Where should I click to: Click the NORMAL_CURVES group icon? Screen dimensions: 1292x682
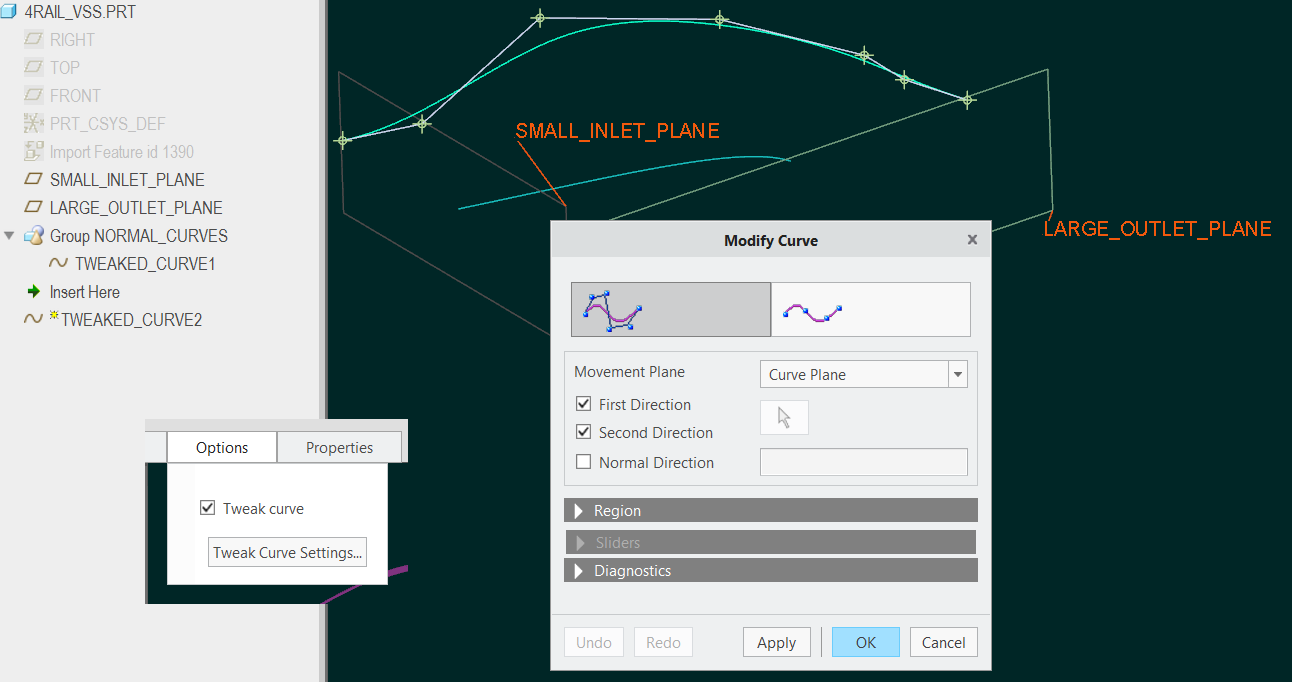coord(34,236)
